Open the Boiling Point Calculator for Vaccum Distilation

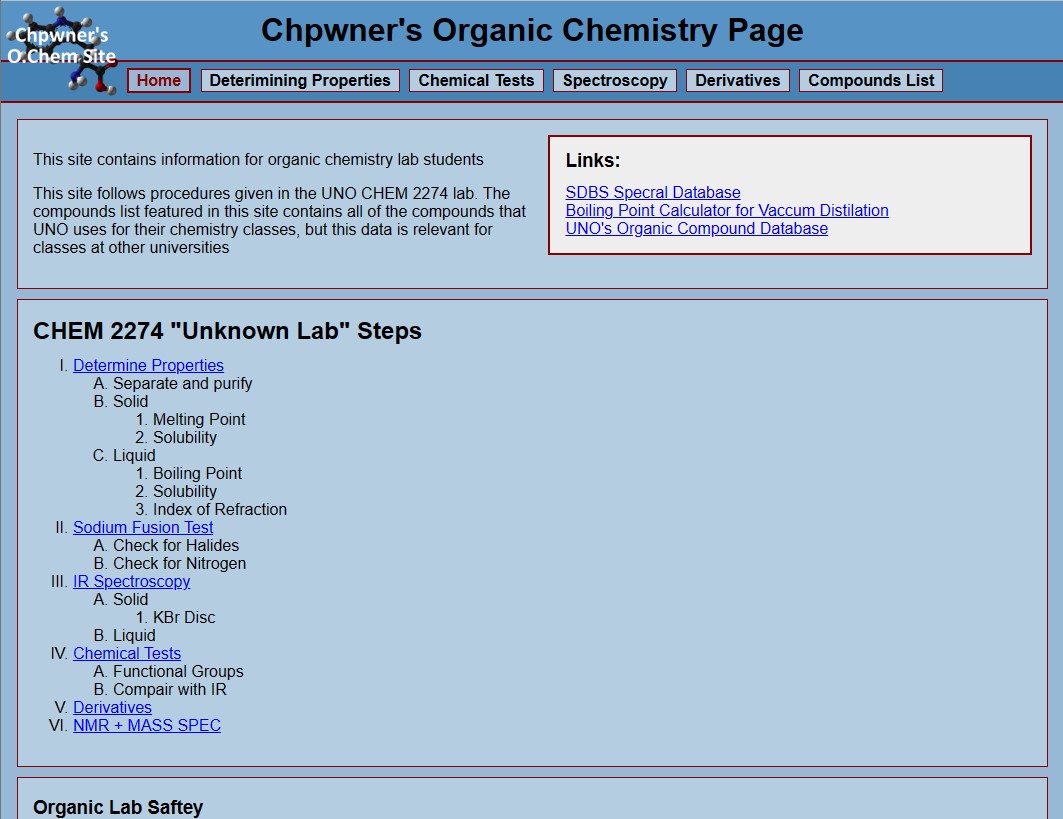727,210
